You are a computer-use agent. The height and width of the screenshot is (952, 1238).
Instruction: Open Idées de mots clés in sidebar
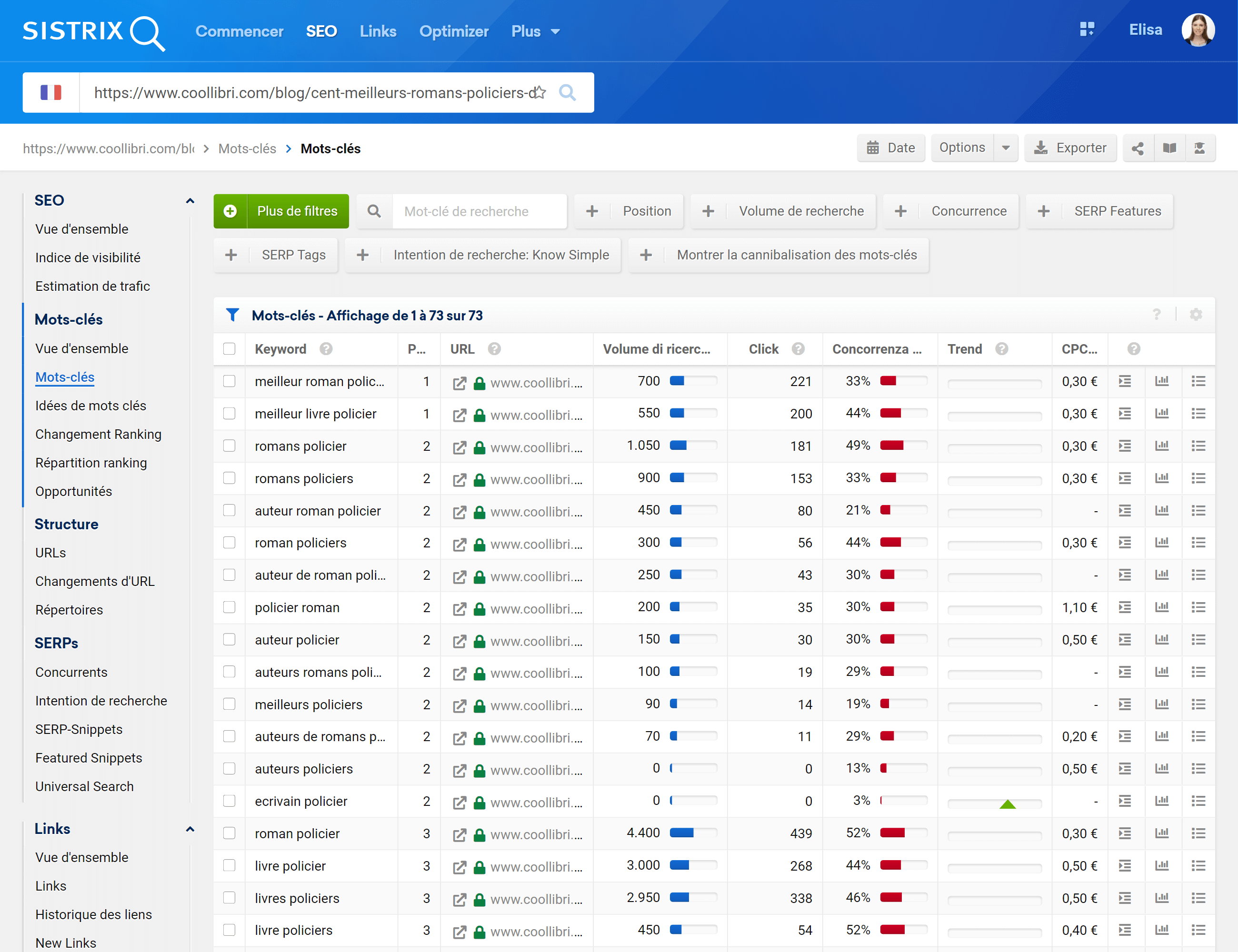(x=90, y=406)
